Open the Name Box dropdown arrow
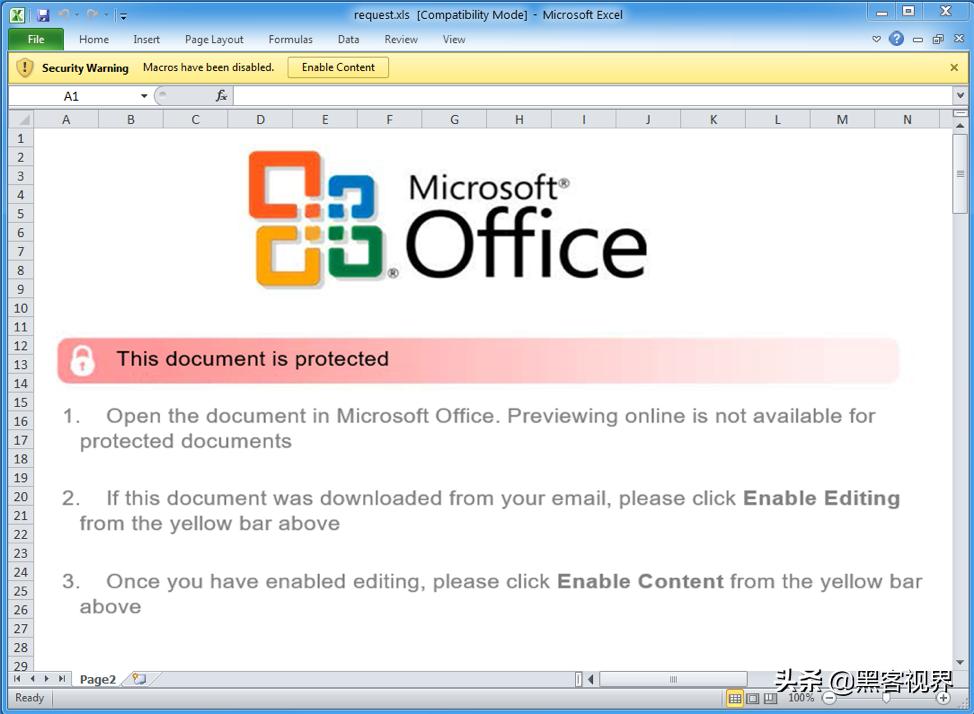 pos(144,96)
